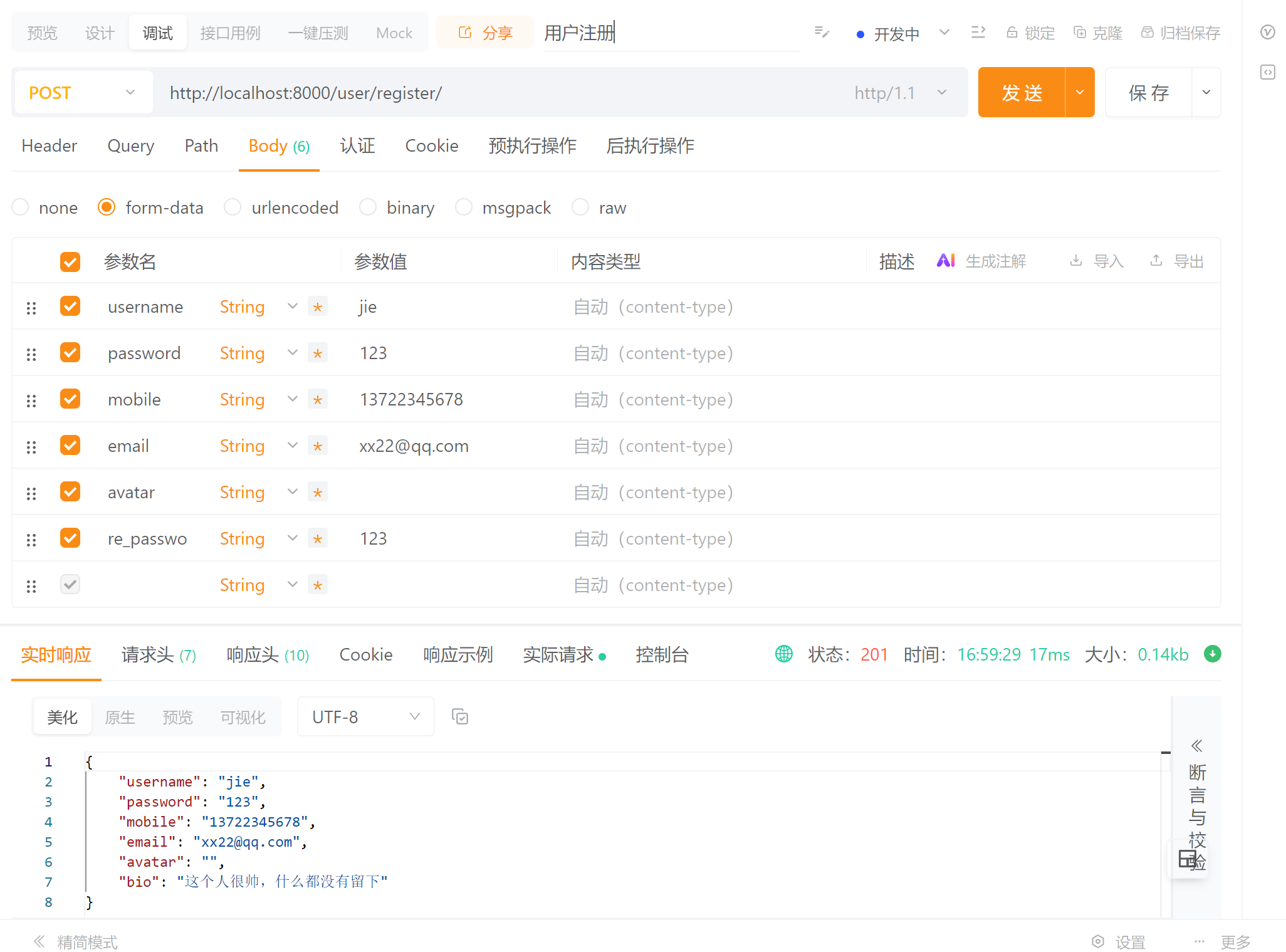Click the copy response icon
This screenshot has width=1286, height=952.
[460, 716]
